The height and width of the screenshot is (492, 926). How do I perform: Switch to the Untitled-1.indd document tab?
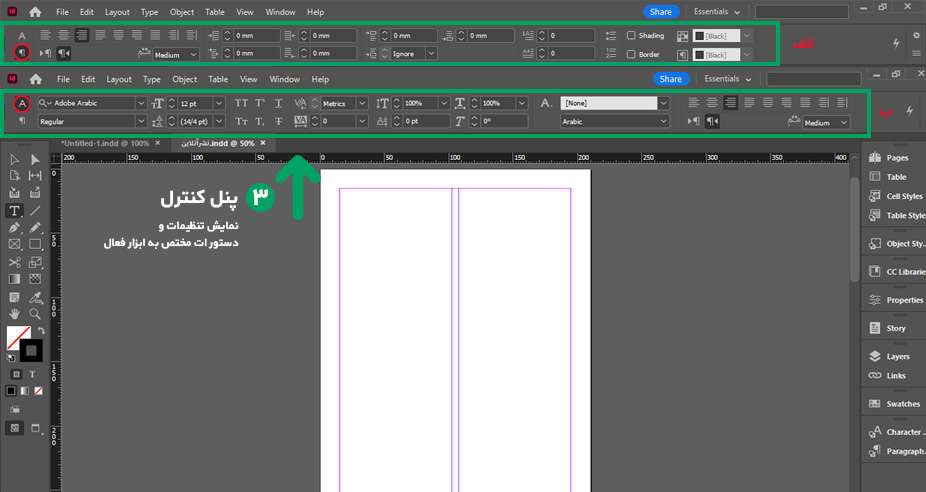(105, 143)
